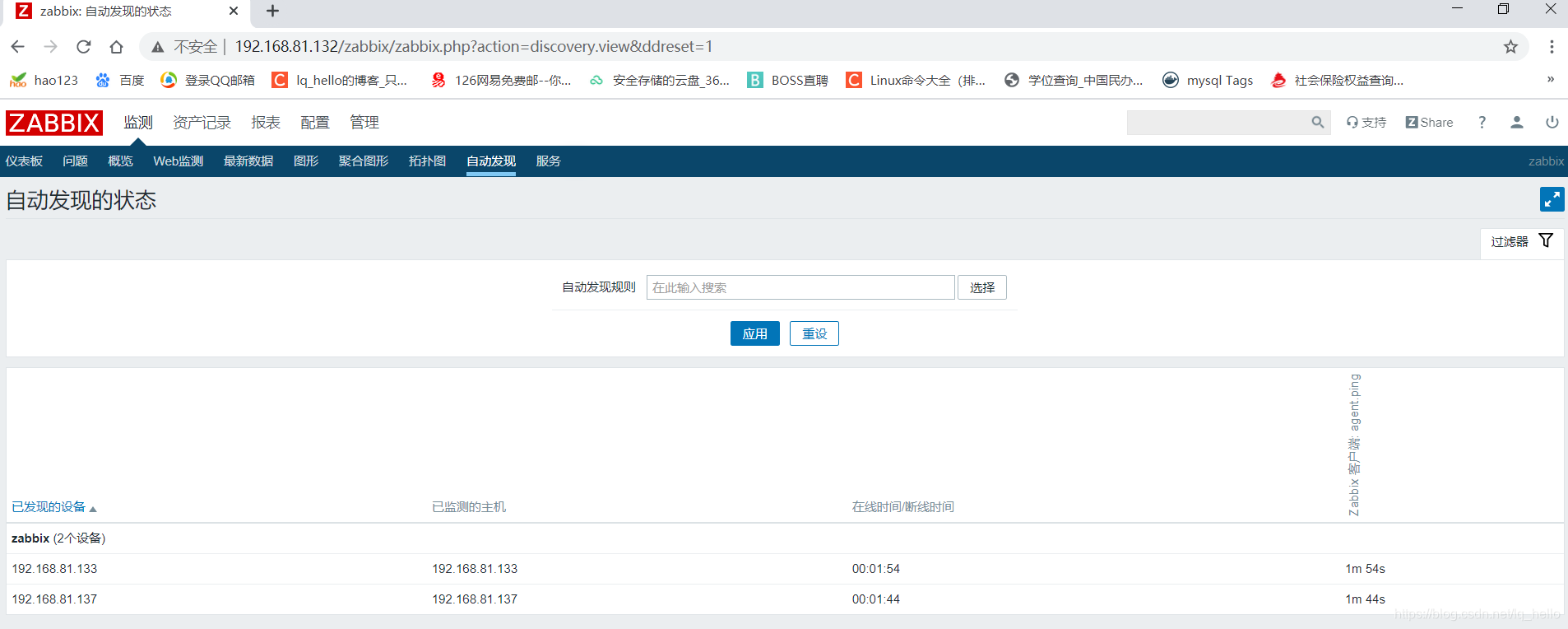Image resolution: width=1568 pixels, height=629 pixels.
Task: Click uptime value 00:01:54
Action: (x=876, y=569)
